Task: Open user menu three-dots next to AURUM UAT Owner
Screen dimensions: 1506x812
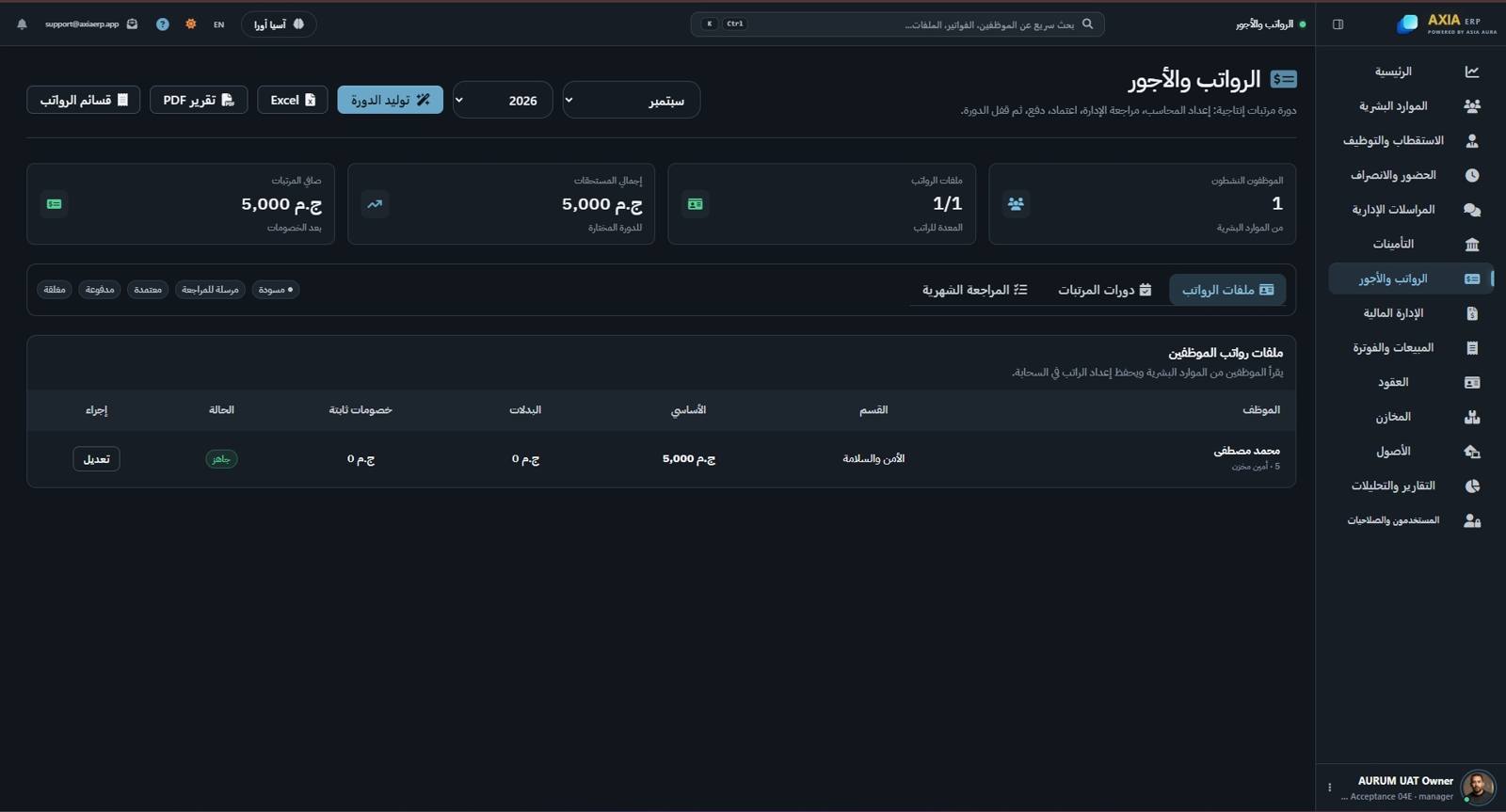Action: pyautogui.click(x=1329, y=788)
